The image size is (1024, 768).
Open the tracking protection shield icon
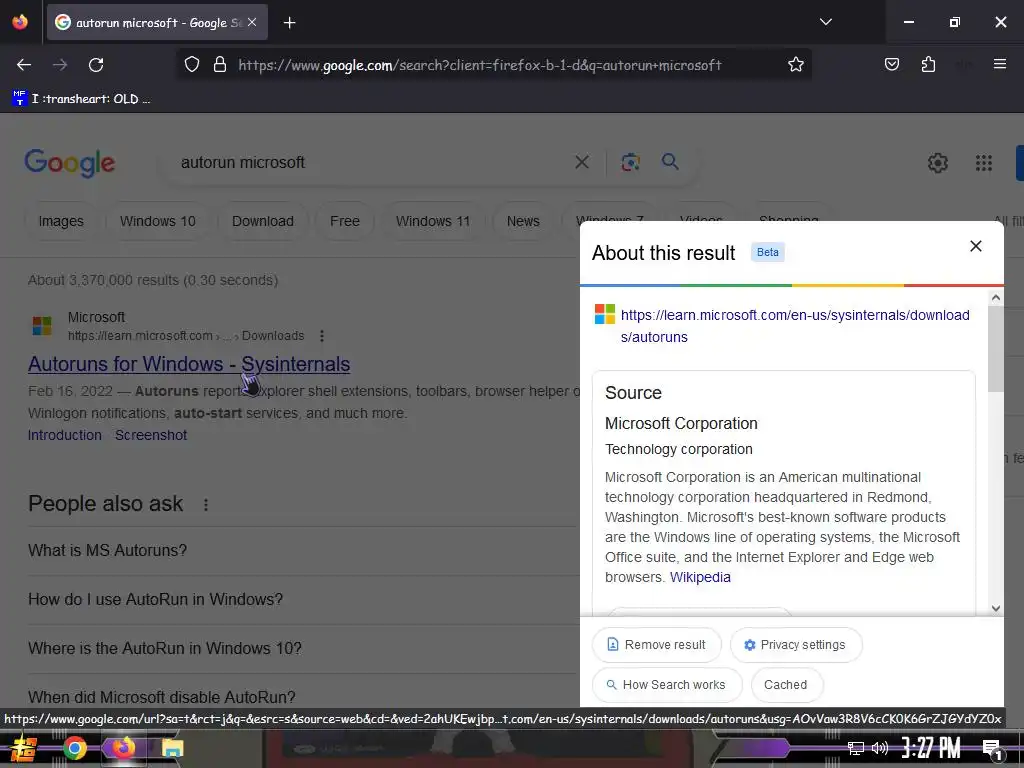pyautogui.click(x=191, y=65)
